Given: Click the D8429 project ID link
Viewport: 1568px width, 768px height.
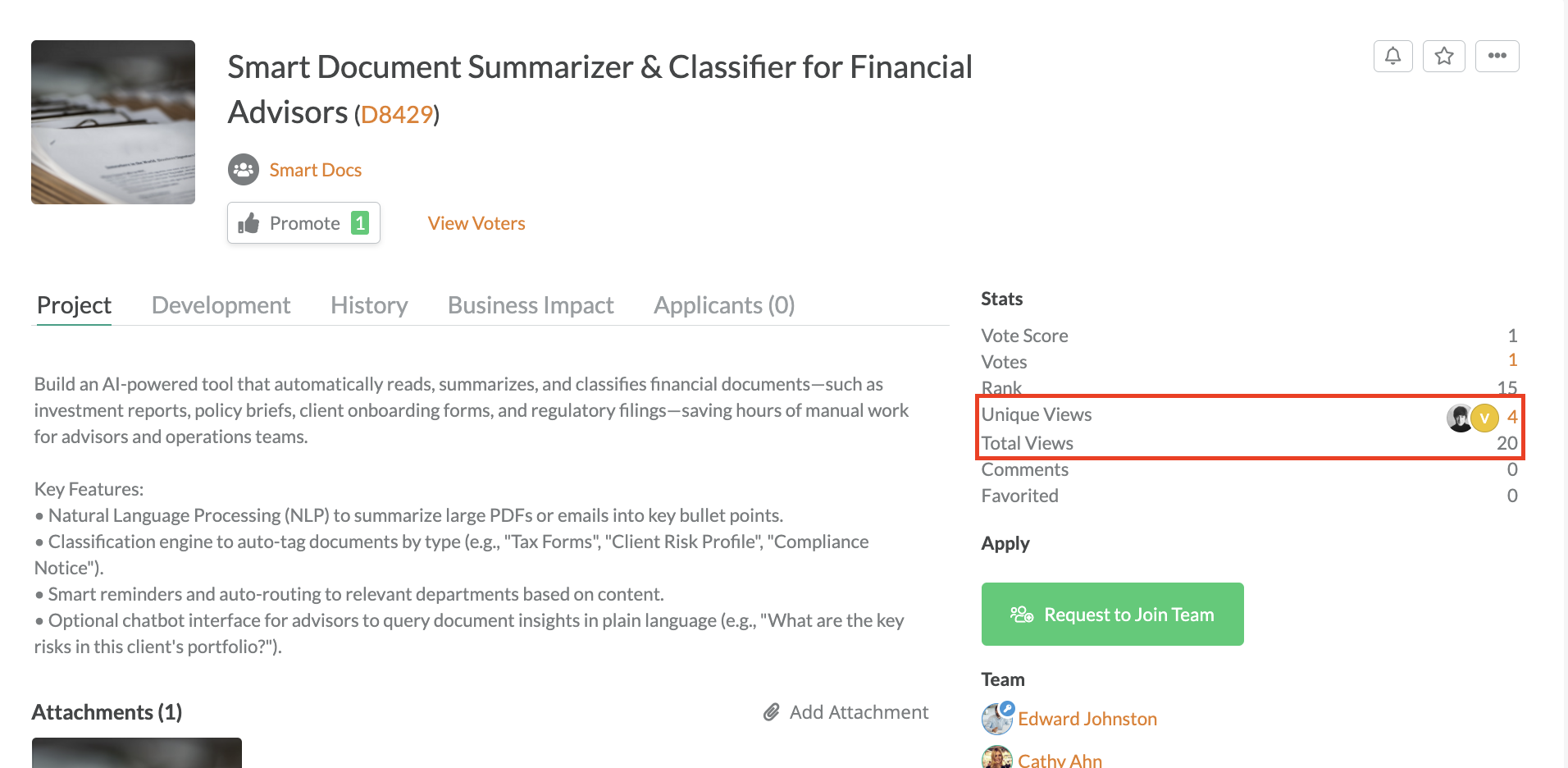Looking at the screenshot, I should [x=397, y=114].
